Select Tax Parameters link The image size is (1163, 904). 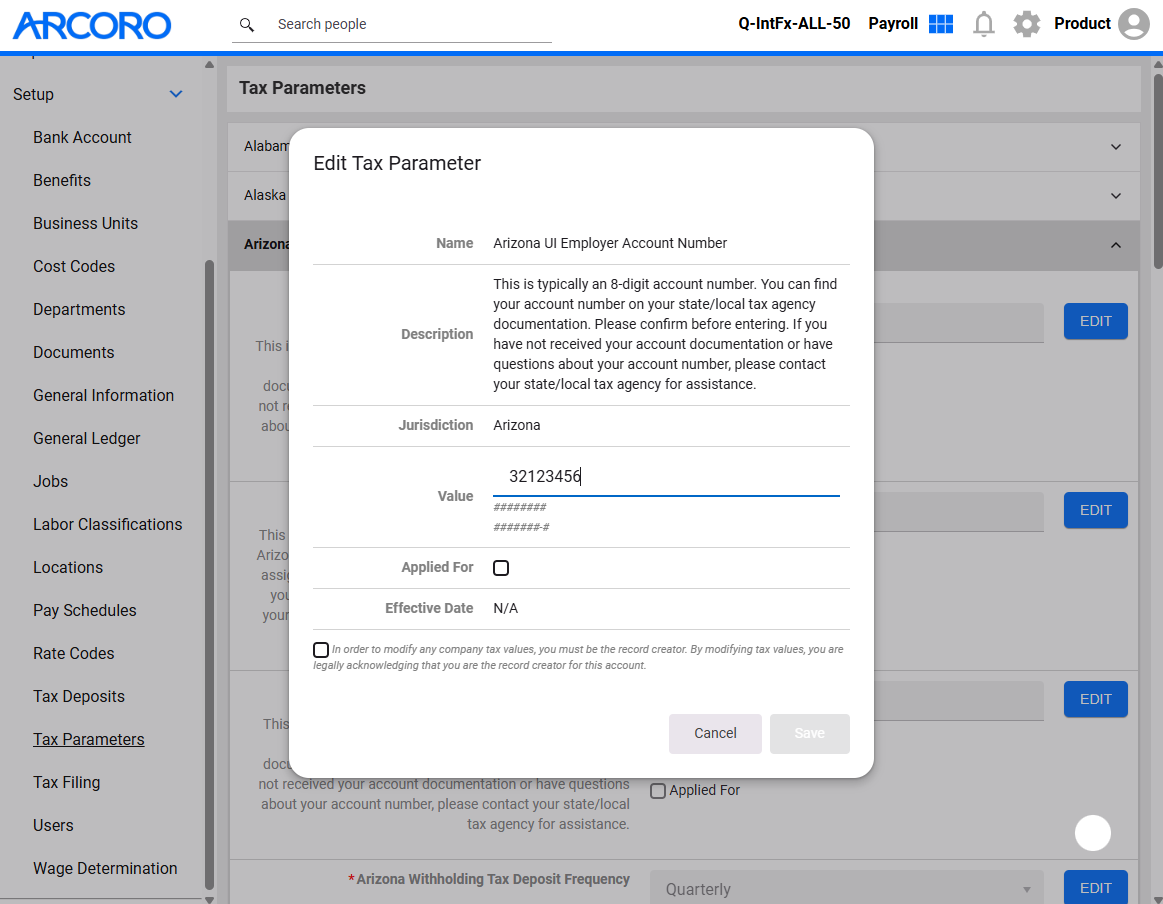89,739
